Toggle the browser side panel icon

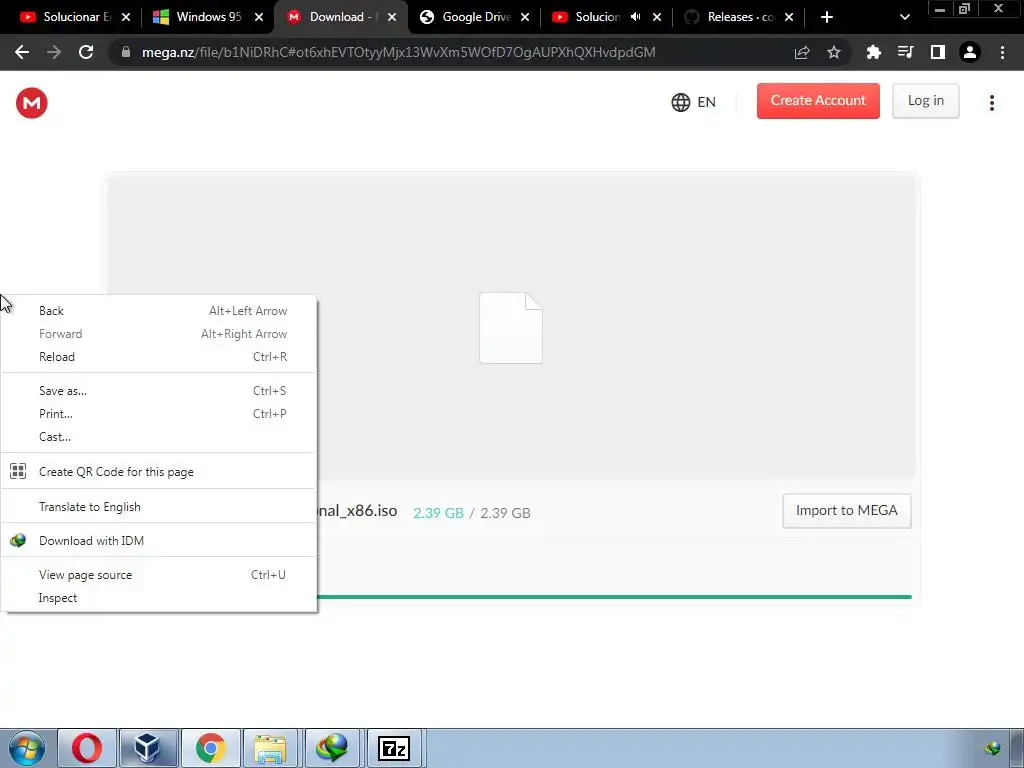[x=938, y=52]
